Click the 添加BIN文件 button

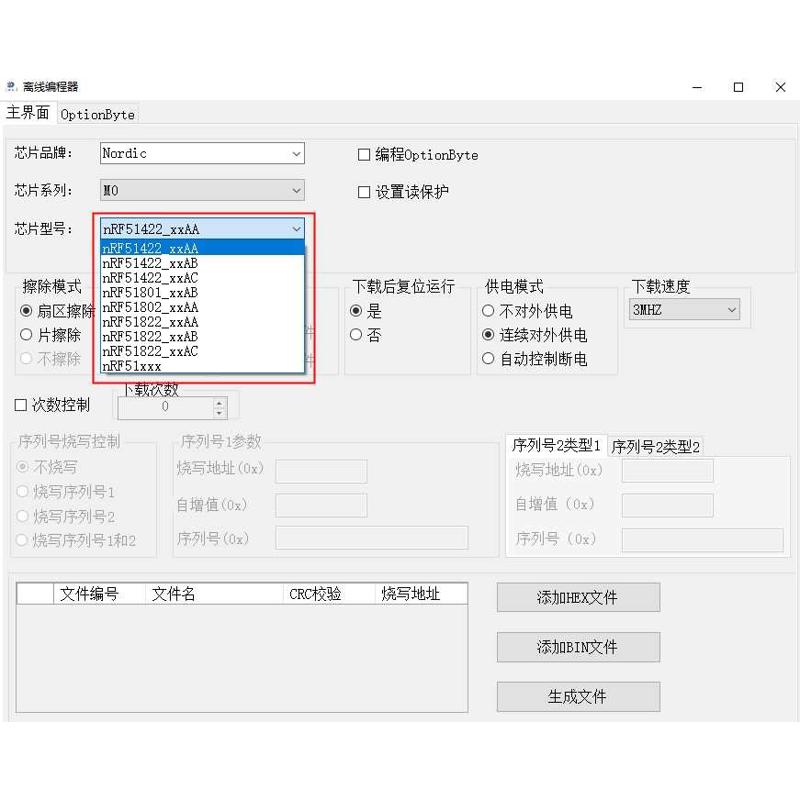pos(578,647)
